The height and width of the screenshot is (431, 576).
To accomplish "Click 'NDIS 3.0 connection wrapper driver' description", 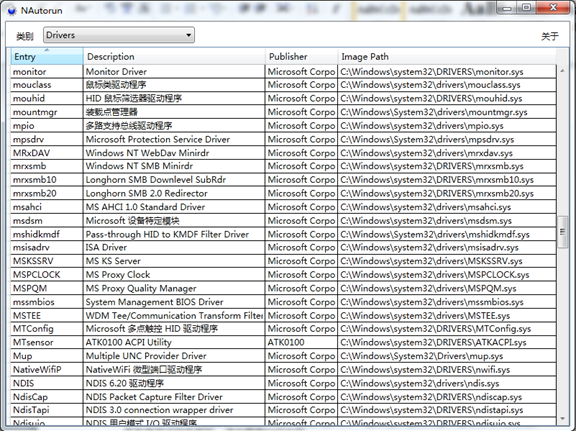I will (159, 410).
